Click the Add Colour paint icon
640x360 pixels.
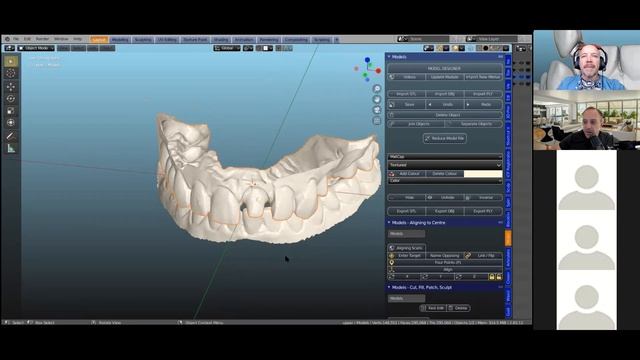coord(392,174)
